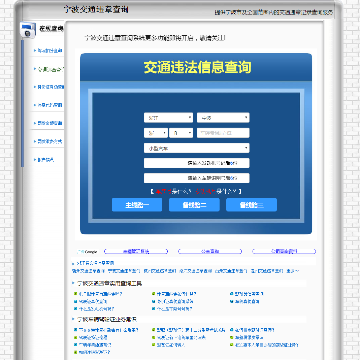This screenshot has width=360, height=360.
Task: Click the 宁波交通违章查询 site title in the header
Action: tap(96, 10)
